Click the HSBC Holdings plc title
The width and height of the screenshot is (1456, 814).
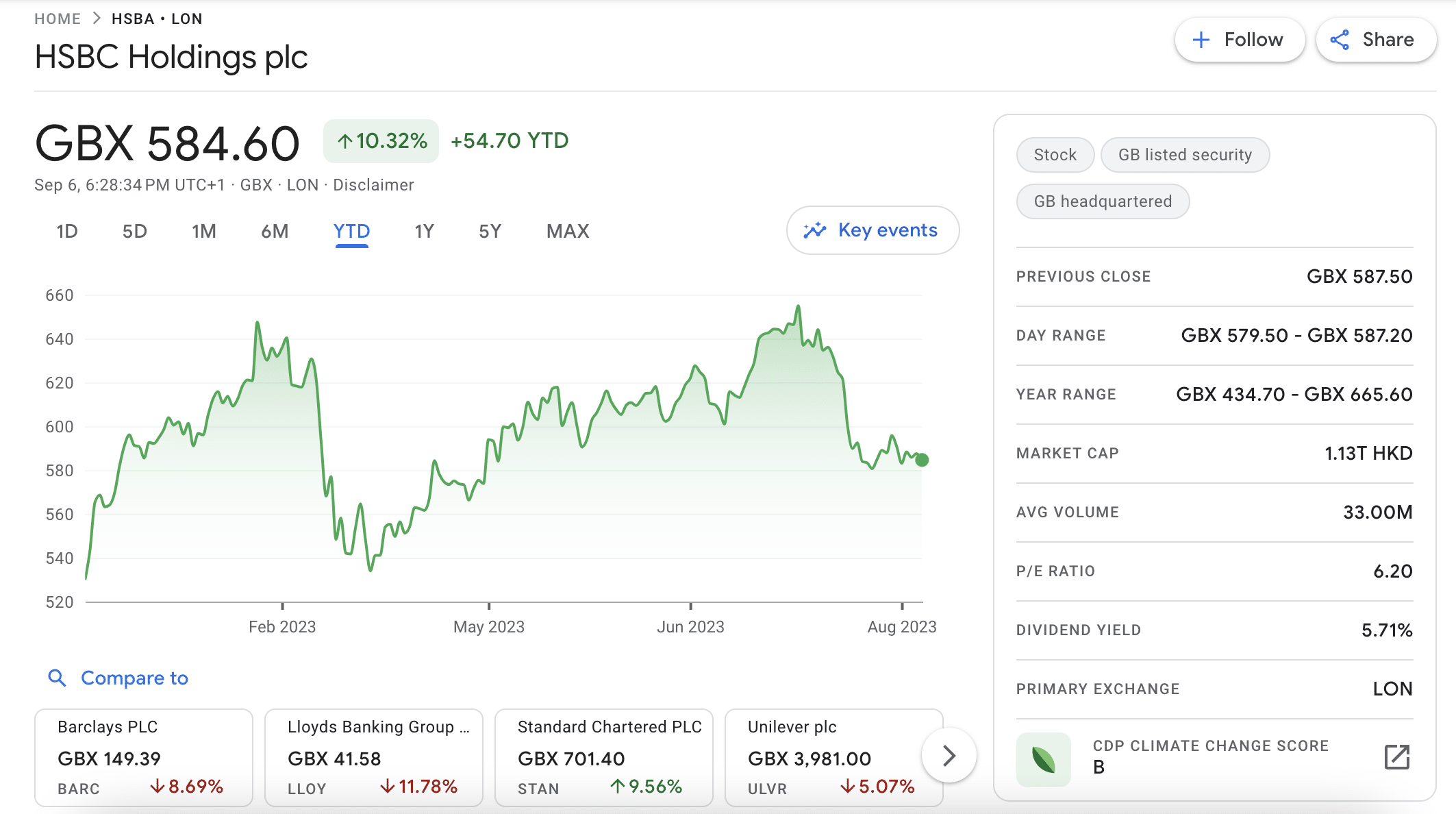tap(171, 57)
